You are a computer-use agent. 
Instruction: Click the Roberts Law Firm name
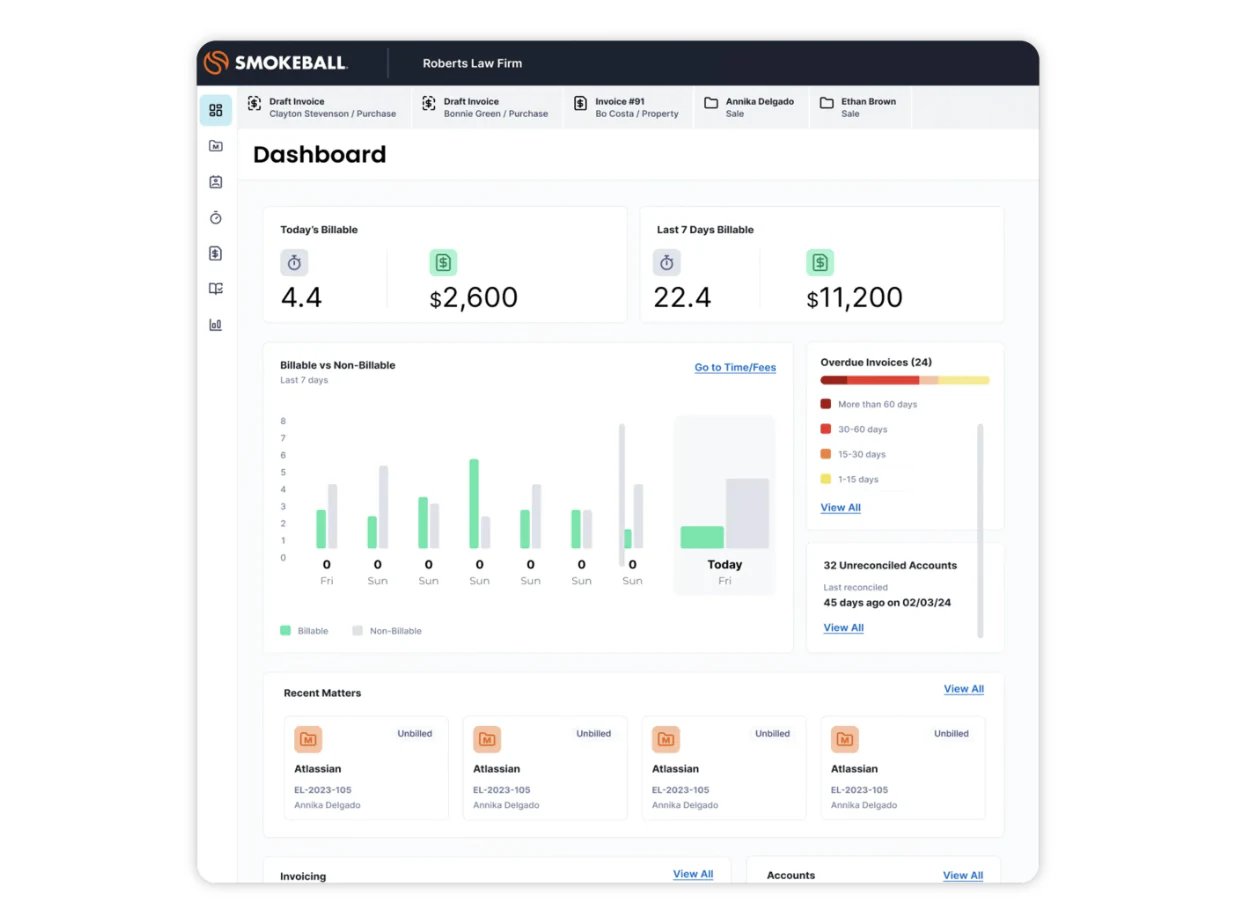(472, 63)
